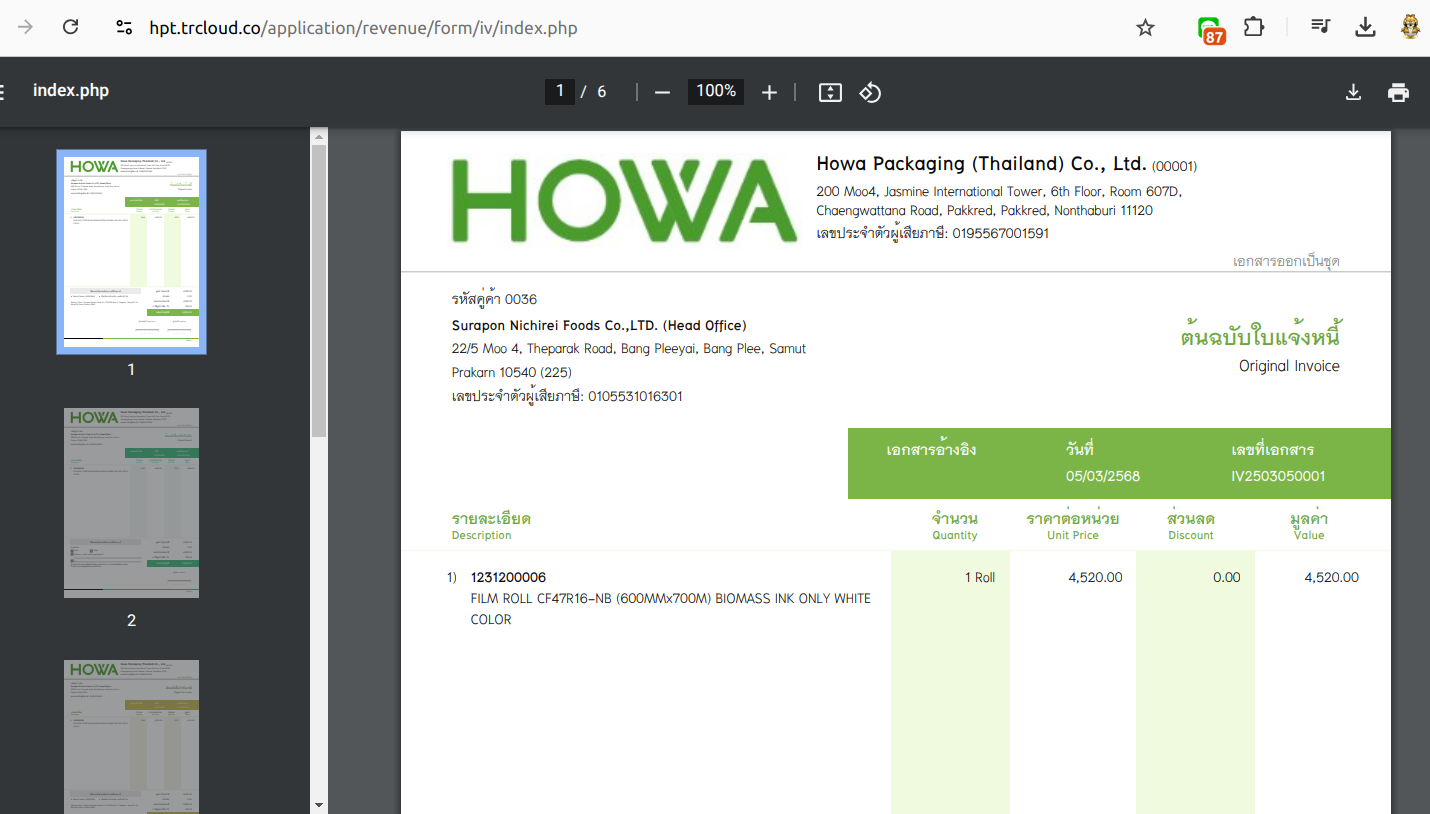Click the Discount column header
The image size is (1430, 814).
pos(1191,526)
